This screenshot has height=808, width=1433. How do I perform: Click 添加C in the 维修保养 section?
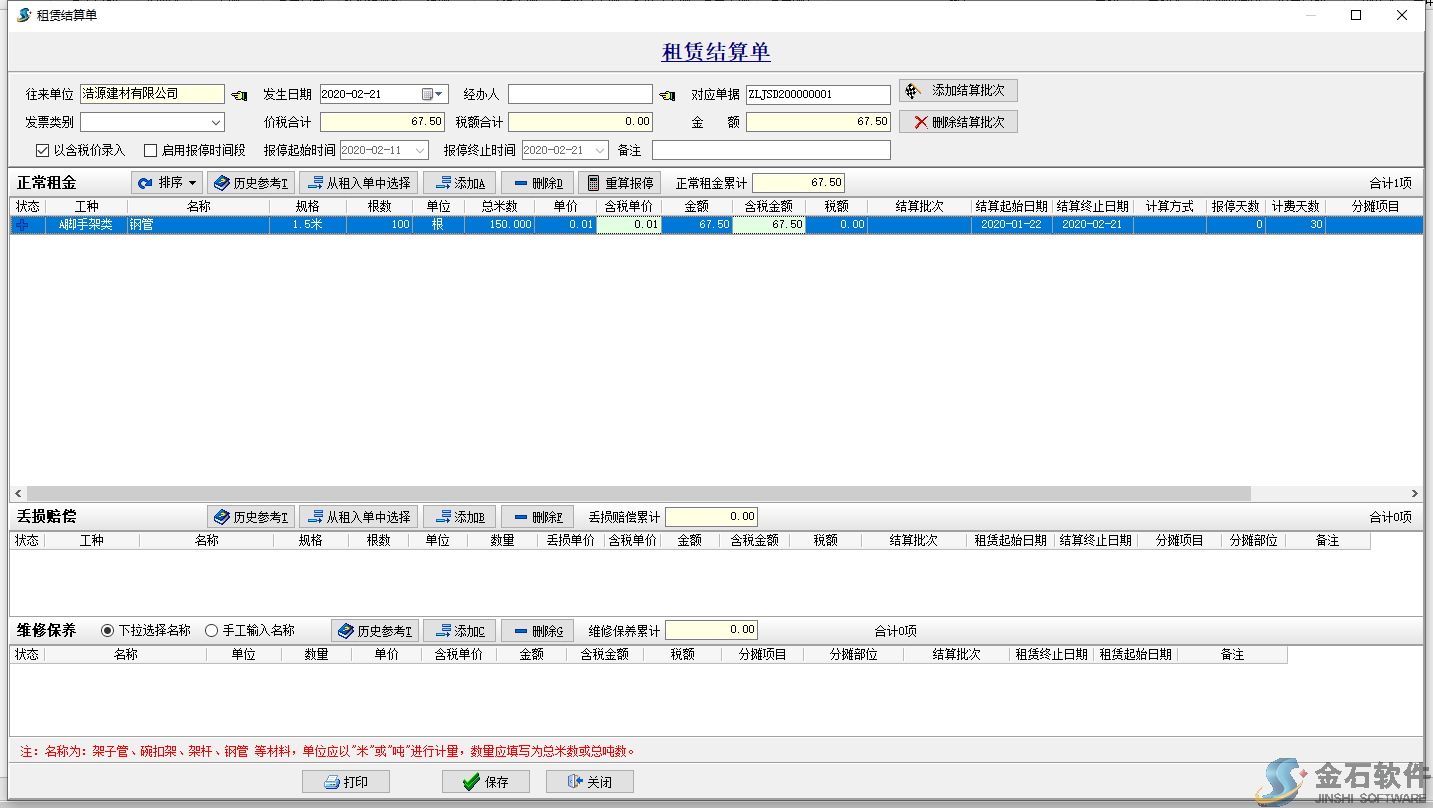click(458, 629)
